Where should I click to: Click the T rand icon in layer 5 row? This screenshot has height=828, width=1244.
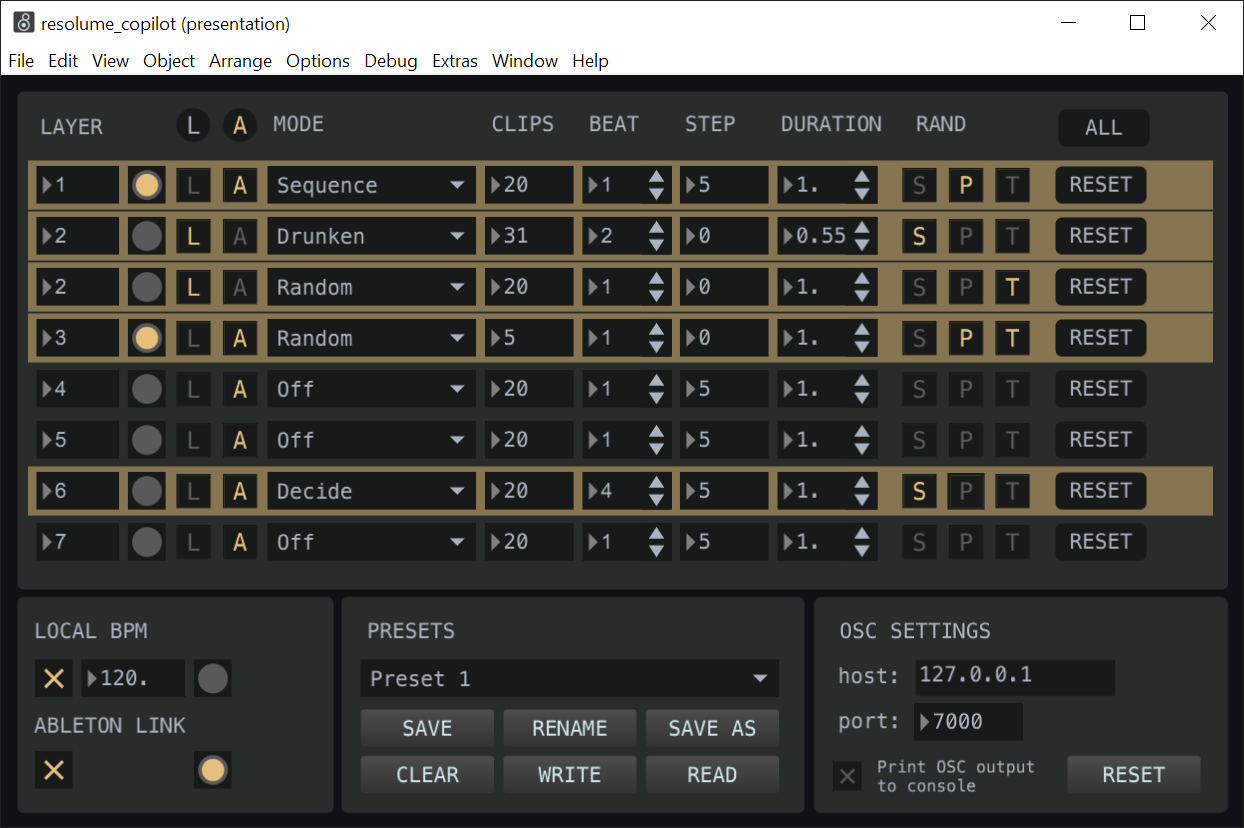click(1013, 440)
